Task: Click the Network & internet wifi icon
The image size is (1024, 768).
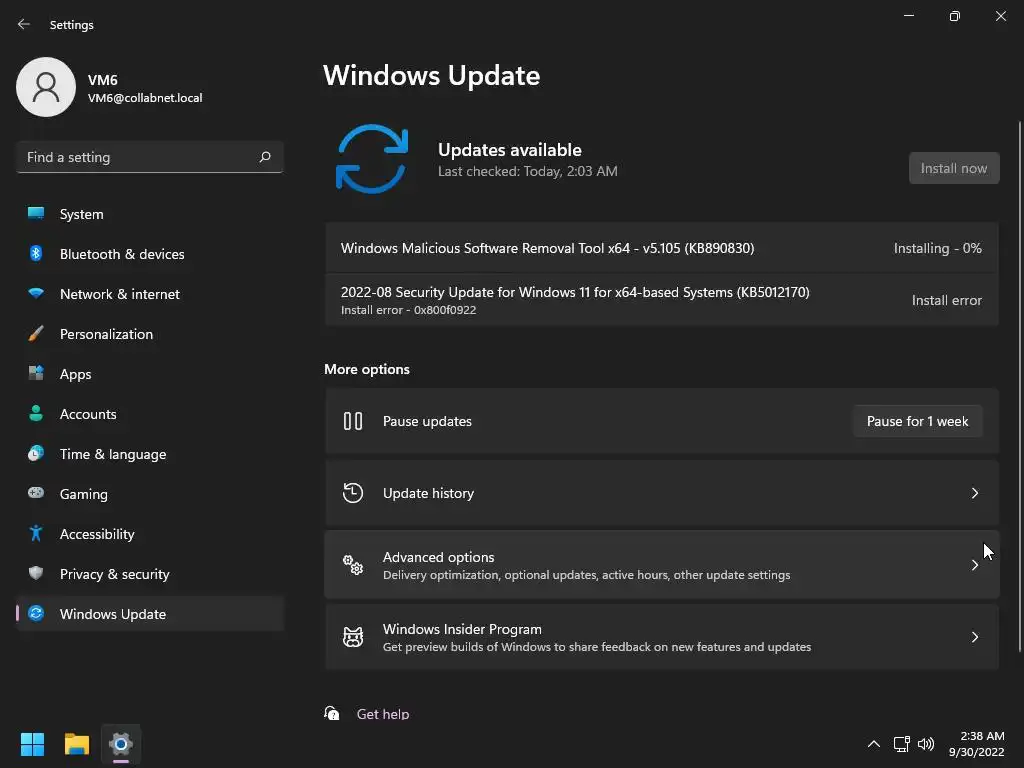Action: (x=36, y=294)
